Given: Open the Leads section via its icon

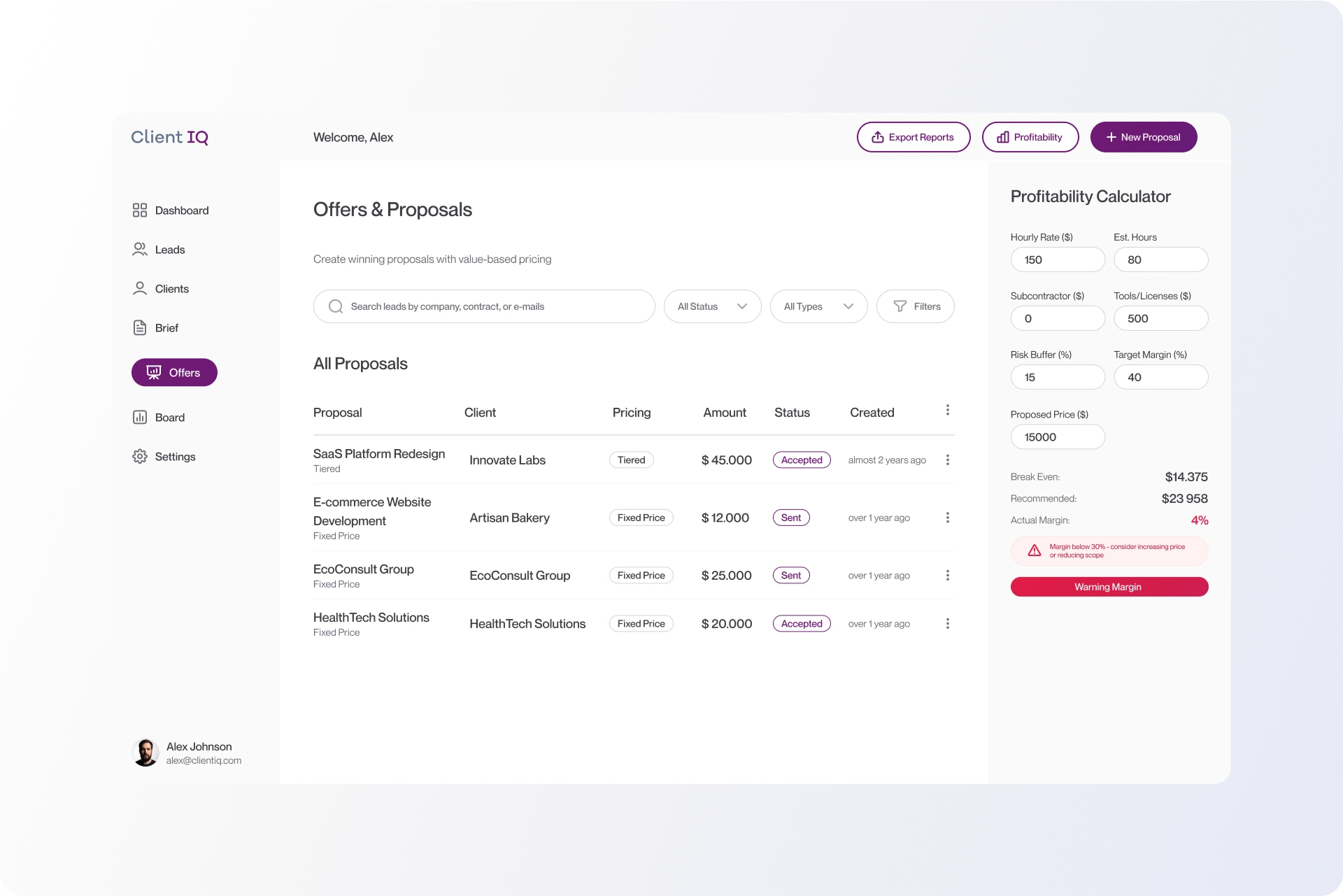Looking at the screenshot, I should point(140,249).
